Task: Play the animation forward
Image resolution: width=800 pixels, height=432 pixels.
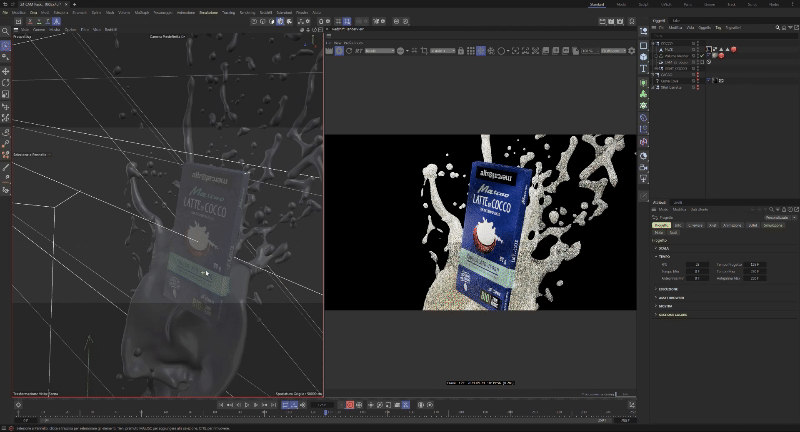Action: point(247,405)
